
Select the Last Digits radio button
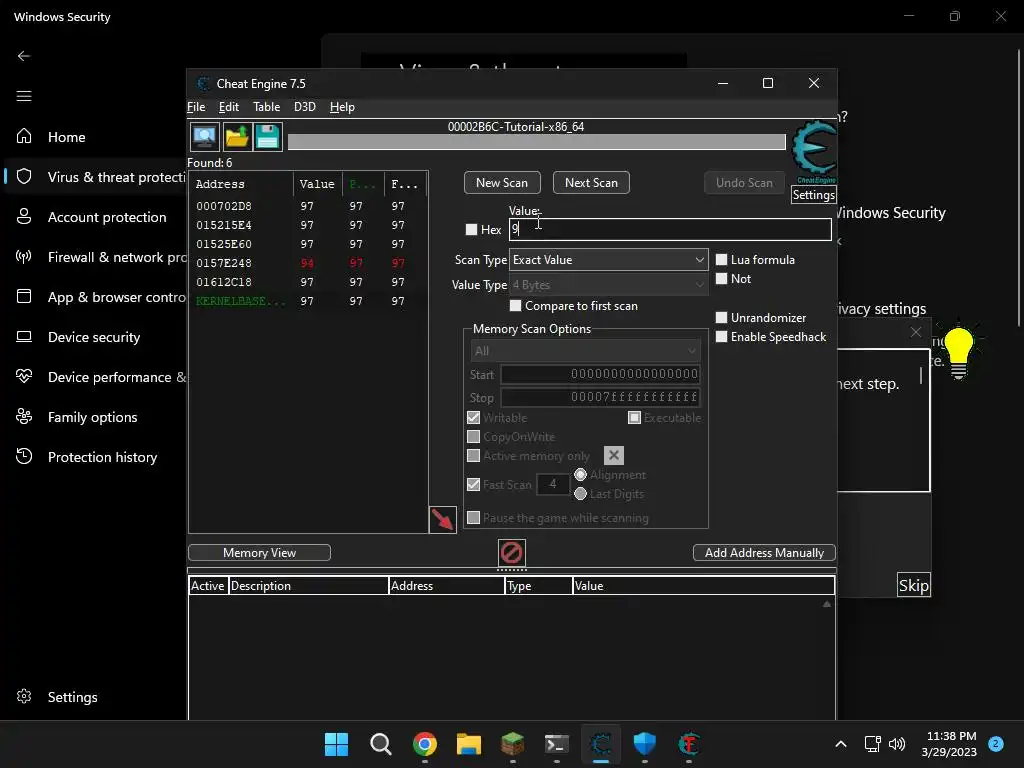click(x=580, y=493)
